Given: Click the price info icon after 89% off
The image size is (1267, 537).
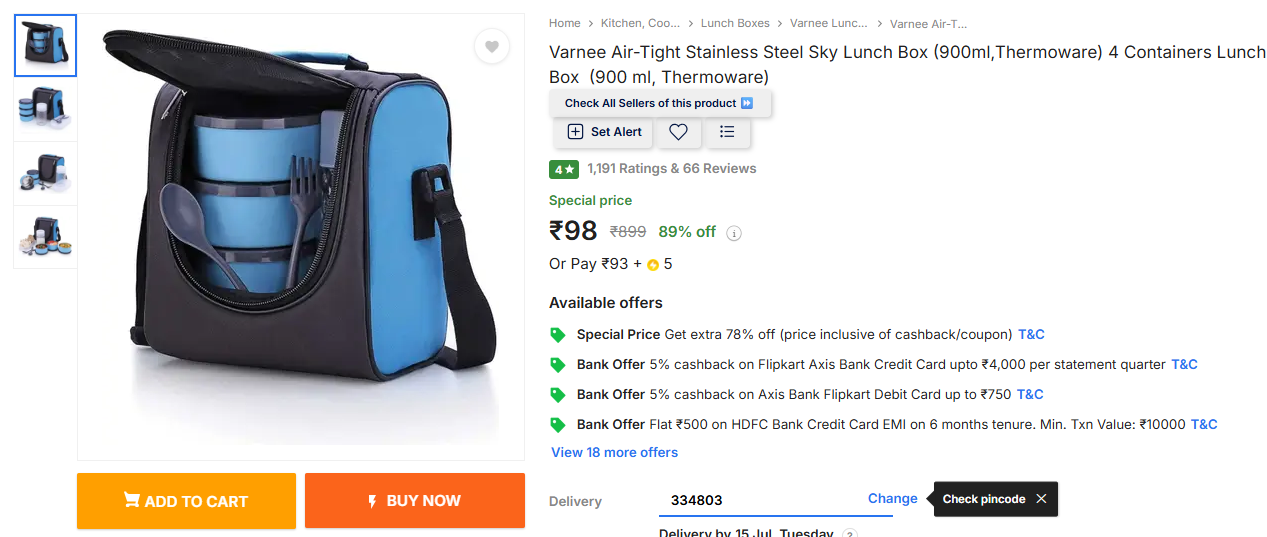Looking at the screenshot, I should click(734, 233).
